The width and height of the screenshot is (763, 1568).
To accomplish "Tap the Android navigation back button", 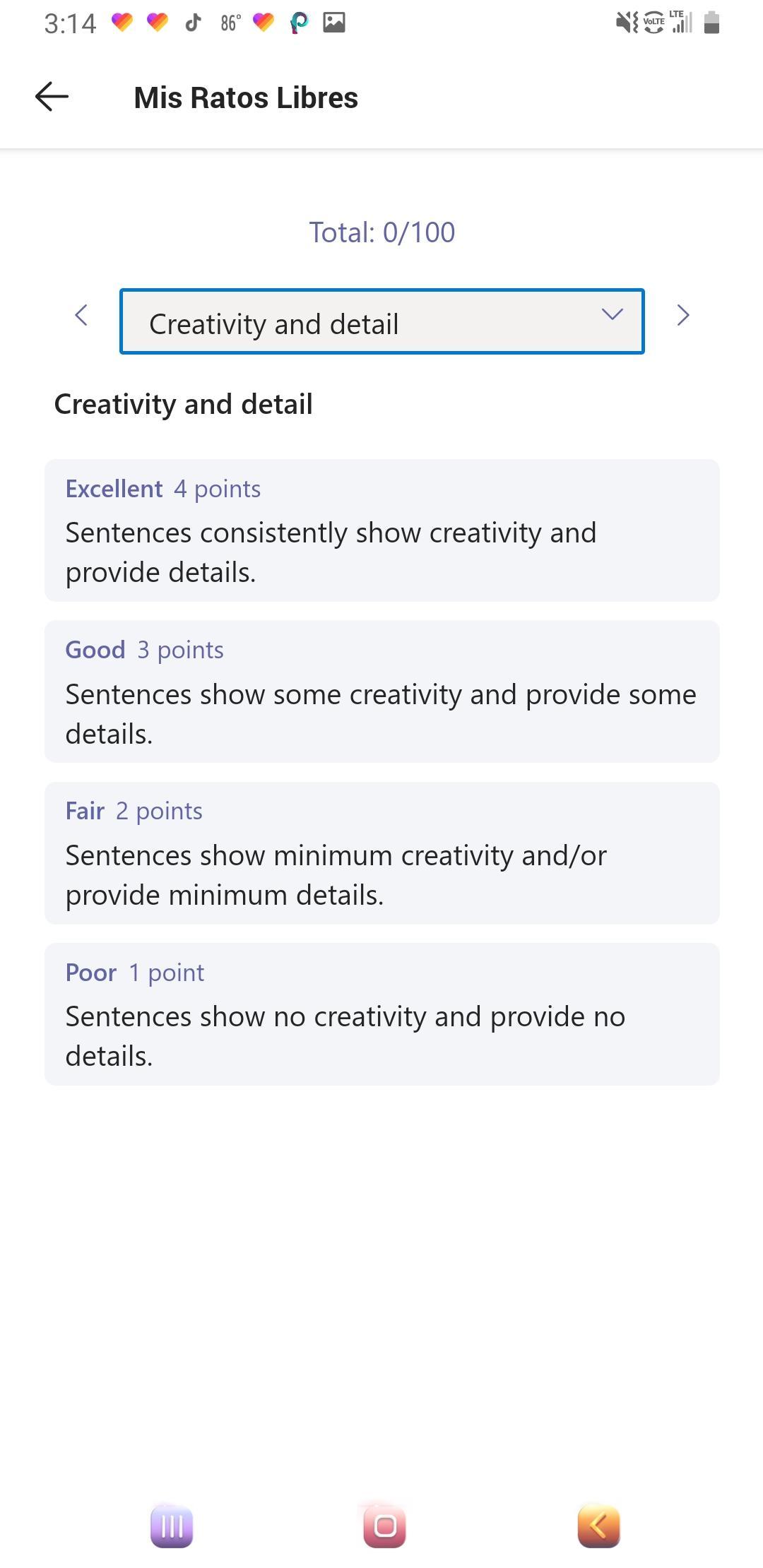I will point(599,1526).
